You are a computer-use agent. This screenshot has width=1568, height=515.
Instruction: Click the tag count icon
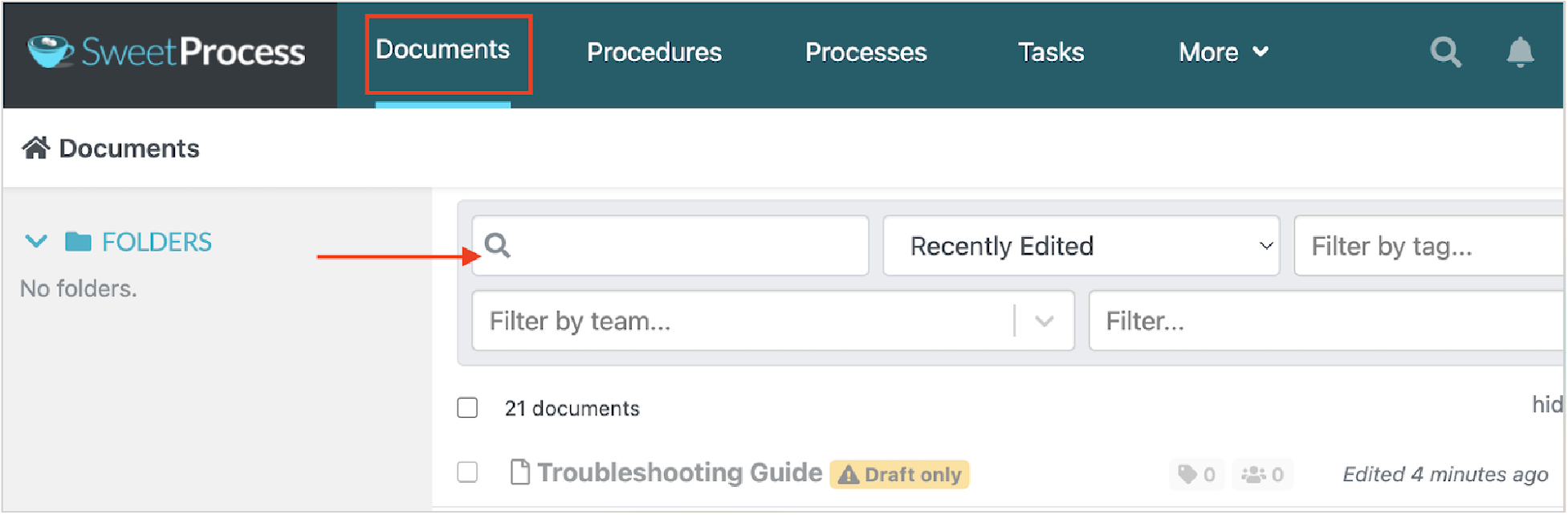pyautogui.click(x=1187, y=474)
